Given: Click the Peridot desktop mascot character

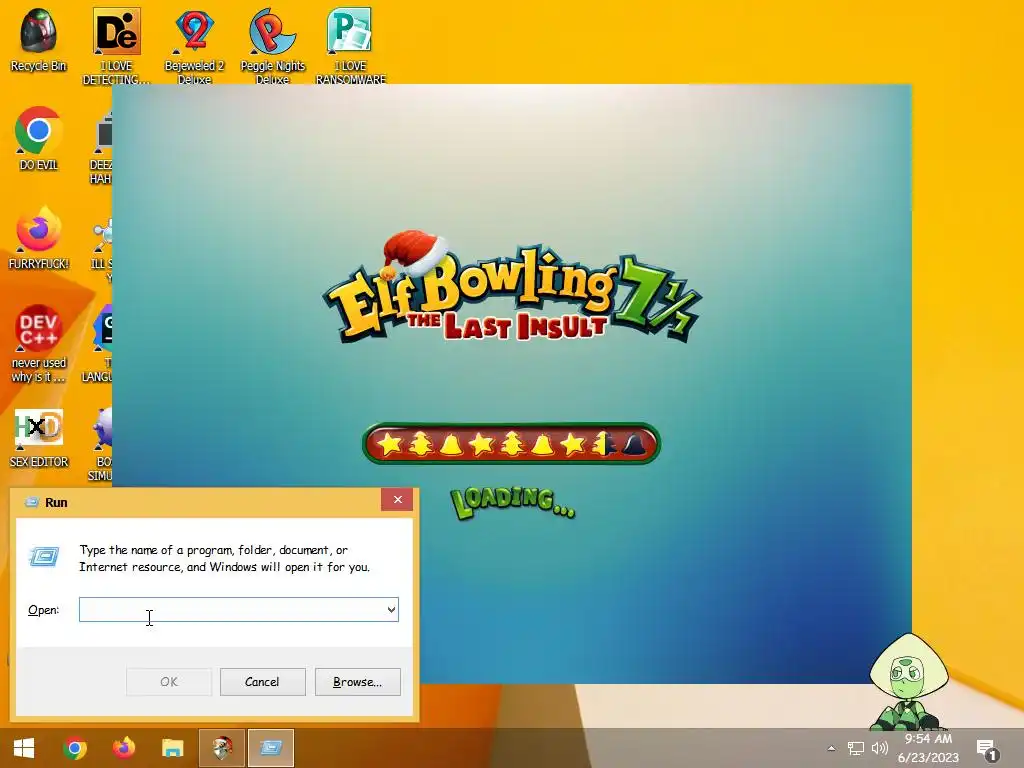Looking at the screenshot, I should click(908, 682).
